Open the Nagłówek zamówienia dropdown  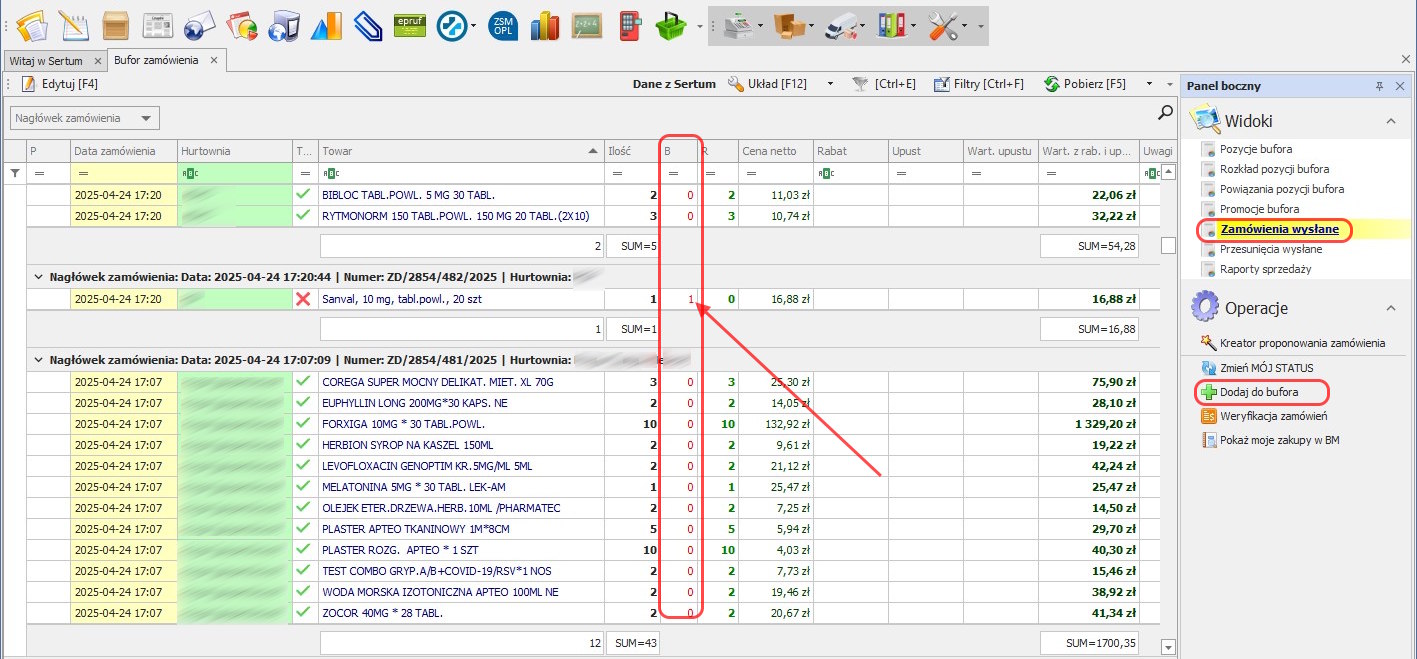click(148, 118)
